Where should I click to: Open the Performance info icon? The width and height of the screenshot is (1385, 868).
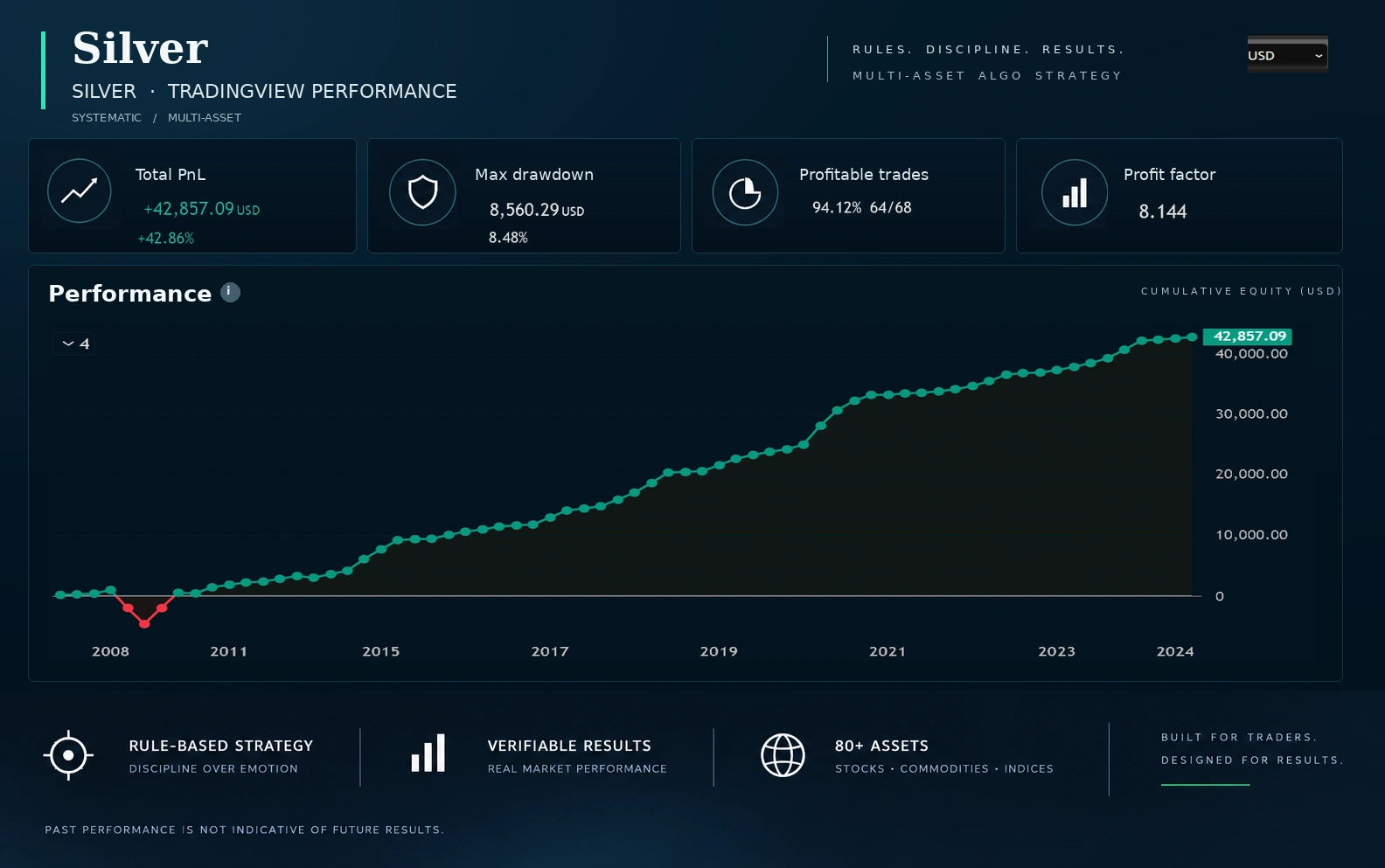click(x=230, y=292)
